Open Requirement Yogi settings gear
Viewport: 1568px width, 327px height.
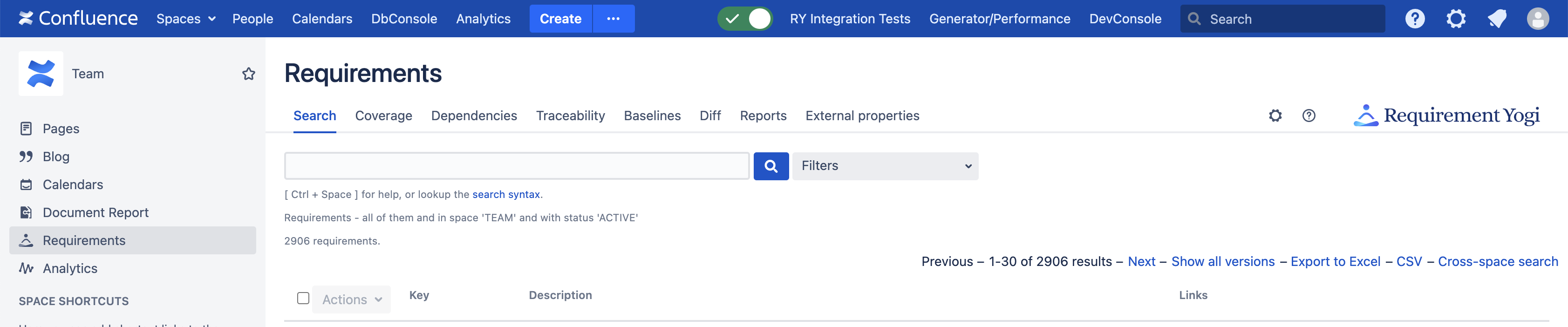tap(1275, 116)
